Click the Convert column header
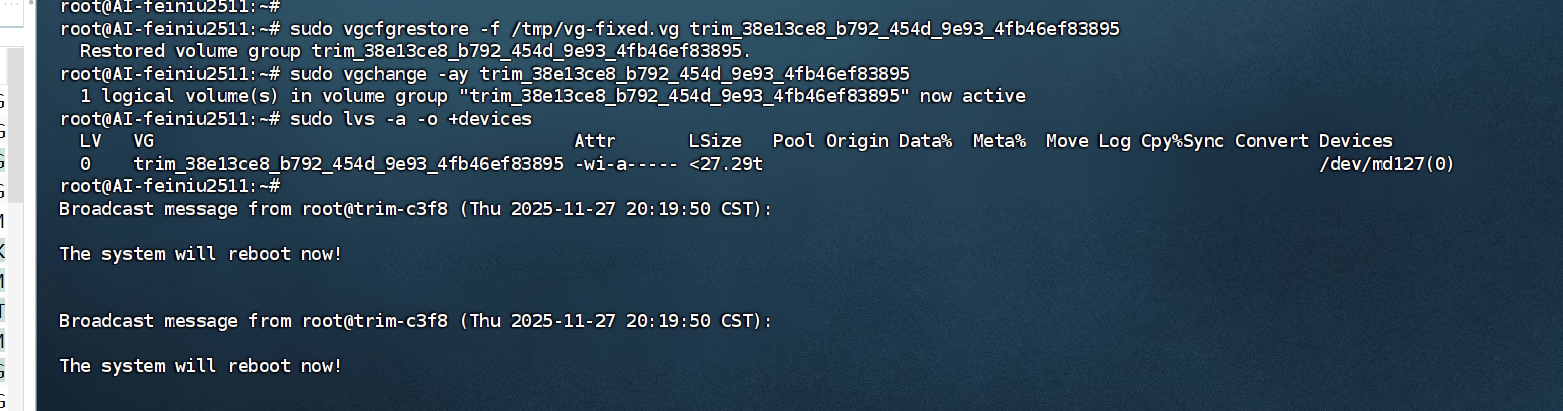This screenshot has width=1563, height=411. tap(1271, 141)
